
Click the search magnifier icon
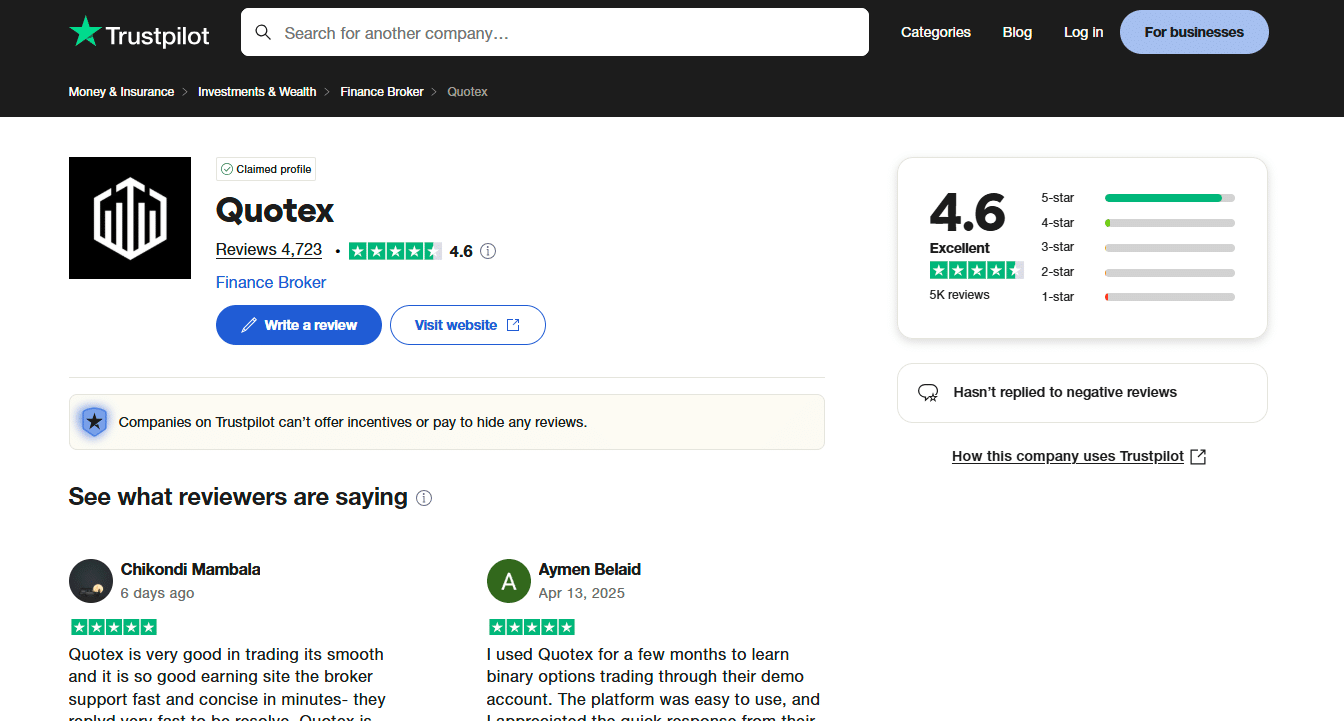[263, 33]
